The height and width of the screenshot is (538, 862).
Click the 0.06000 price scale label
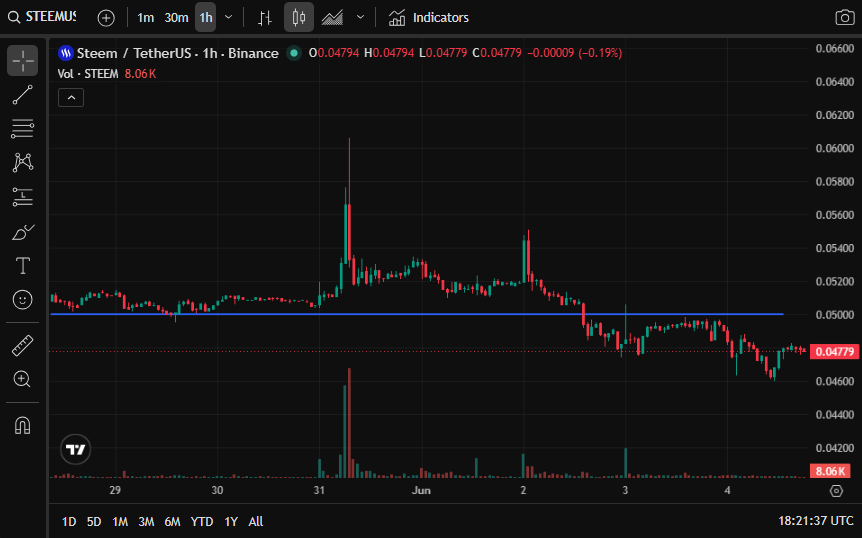point(835,148)
